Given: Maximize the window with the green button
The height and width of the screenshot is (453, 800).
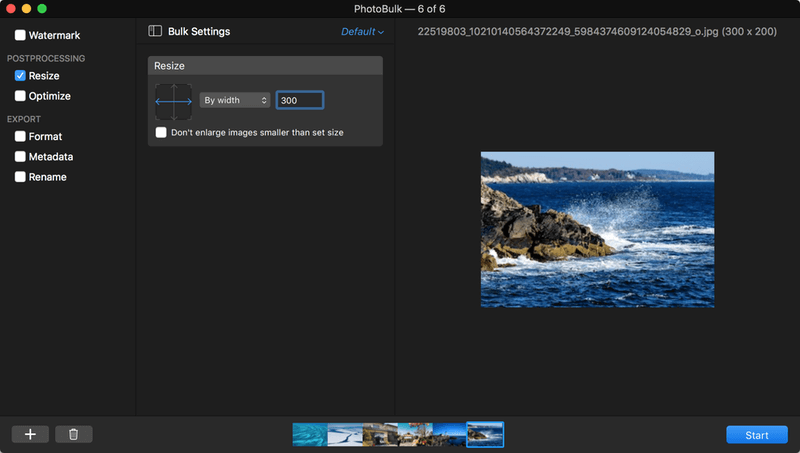Looking at the screenshot, I should pos(42,9).
